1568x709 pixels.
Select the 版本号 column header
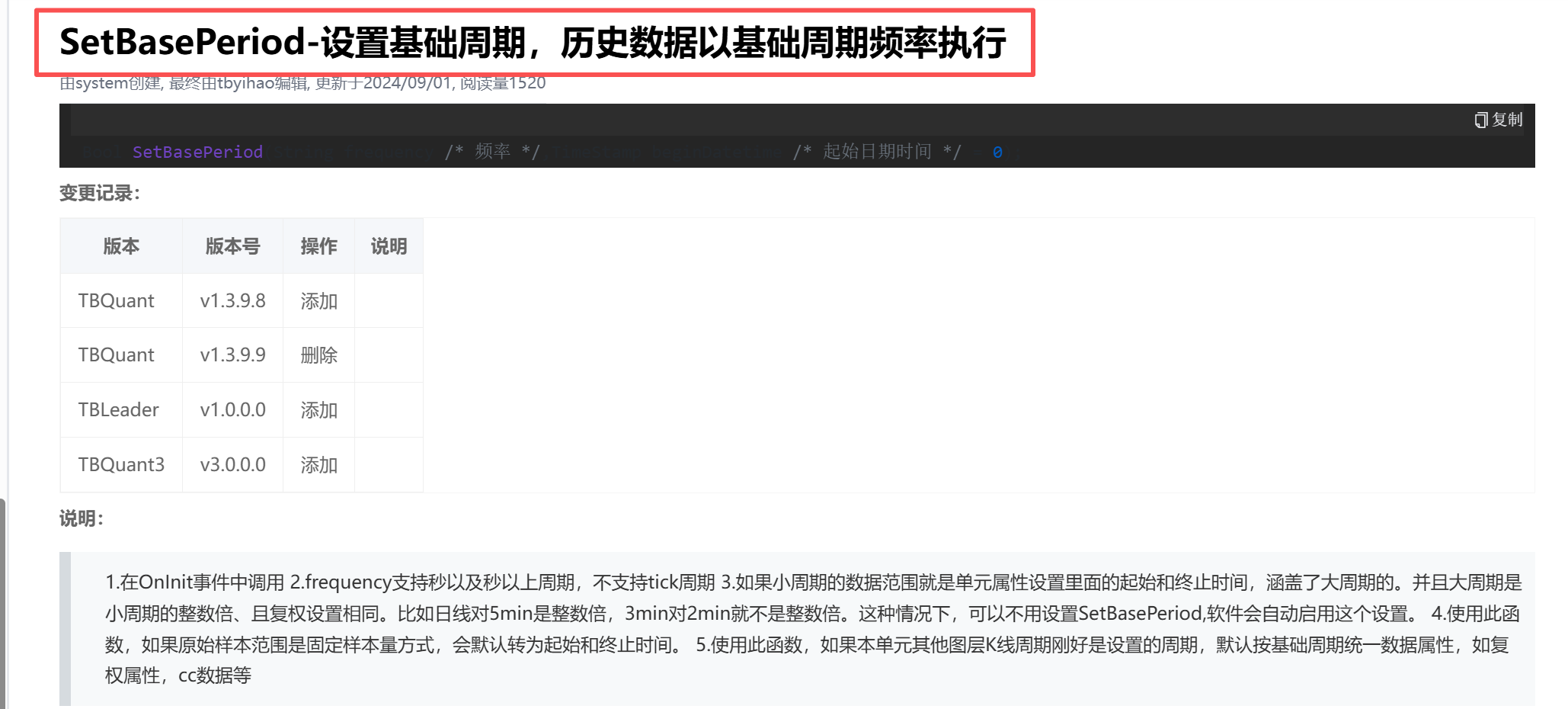tap(232, 246)
